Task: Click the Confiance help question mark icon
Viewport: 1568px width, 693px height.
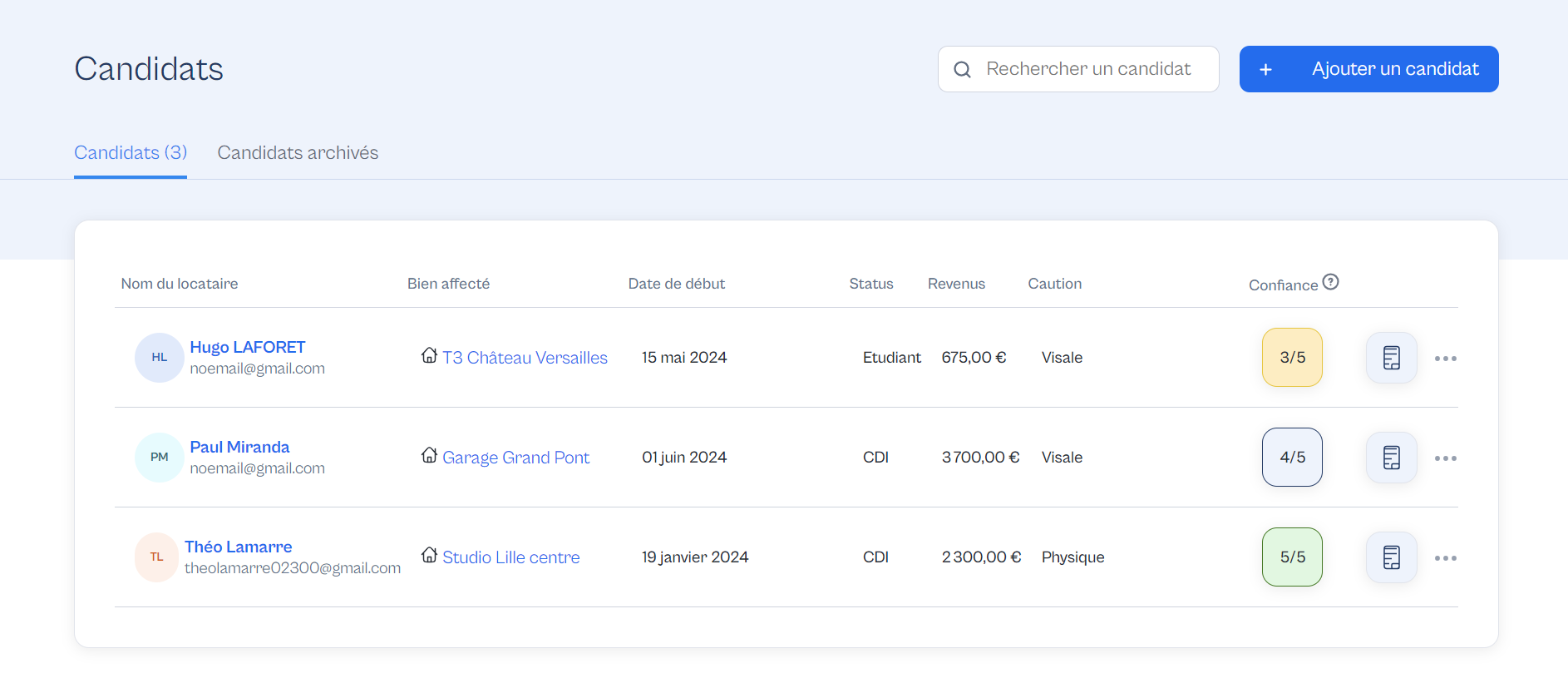Action: click(x=1330, y=282)
